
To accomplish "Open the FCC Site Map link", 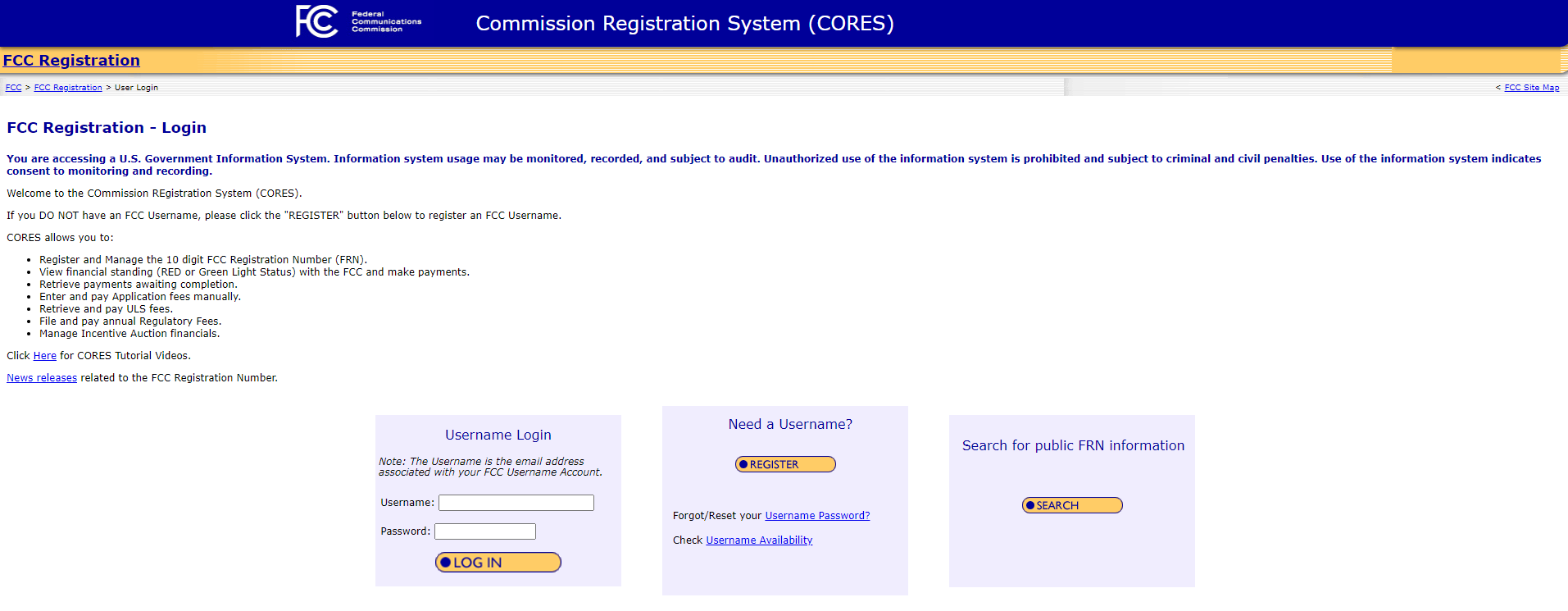I will click(1531, 88).
